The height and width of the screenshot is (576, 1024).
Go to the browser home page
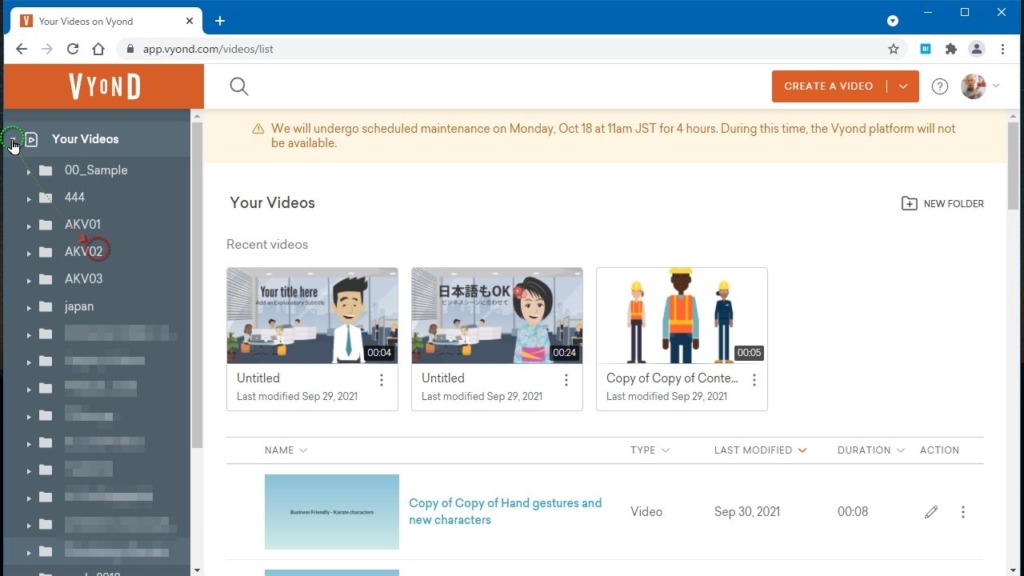(98, 49)
